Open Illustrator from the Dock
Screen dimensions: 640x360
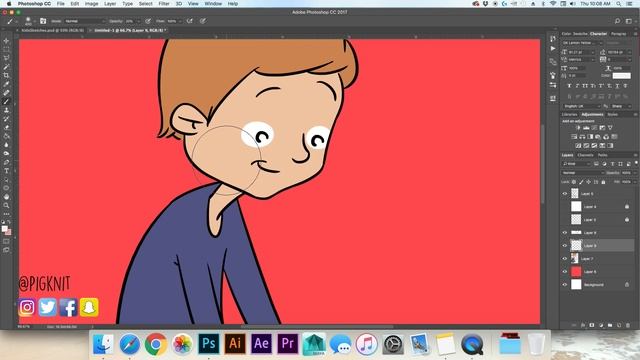pos(235,344)
